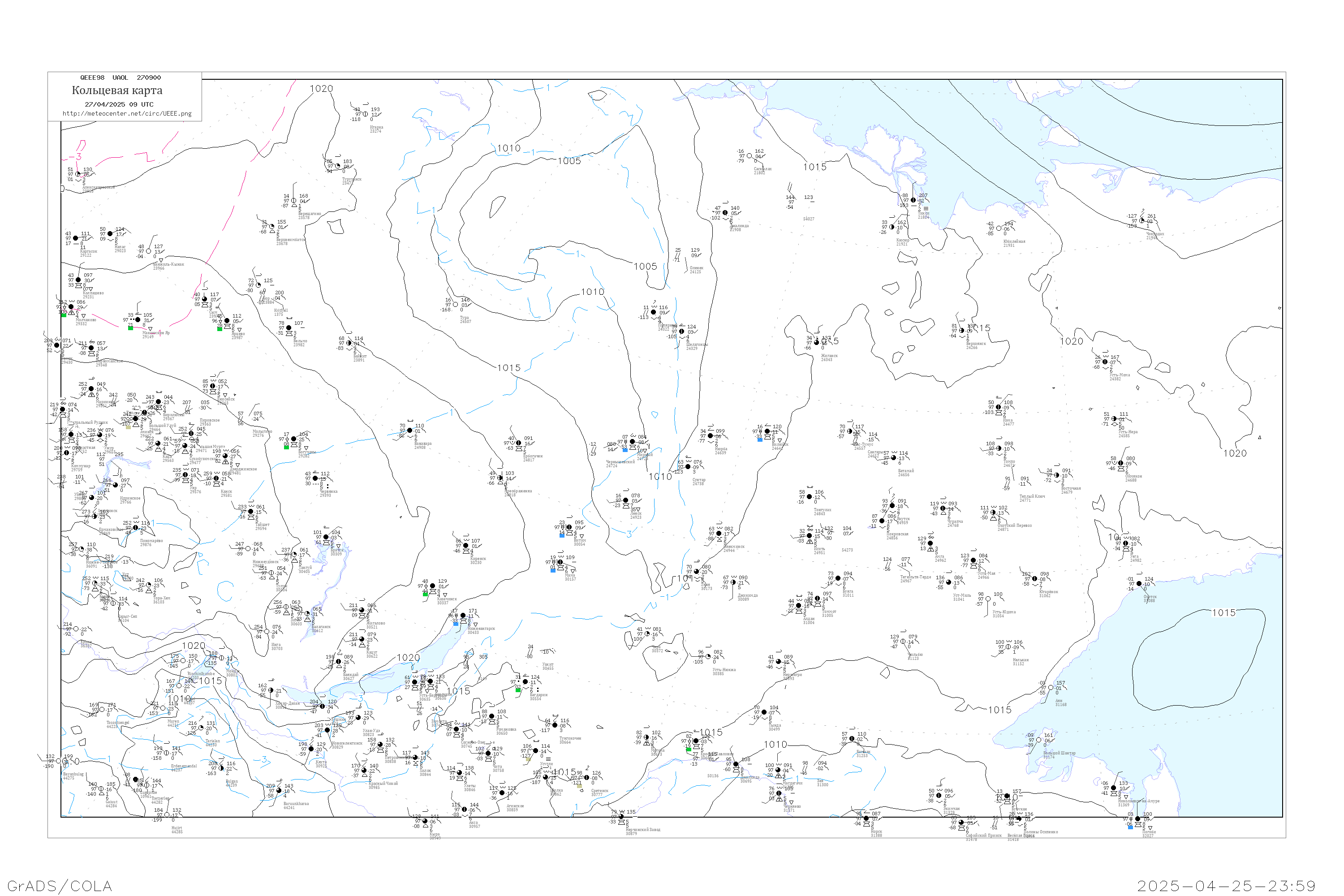Click the Игарка station circle marker
Image resolution: width=1344 pixels, height=896 pixels.
click(x=365, y=114)
